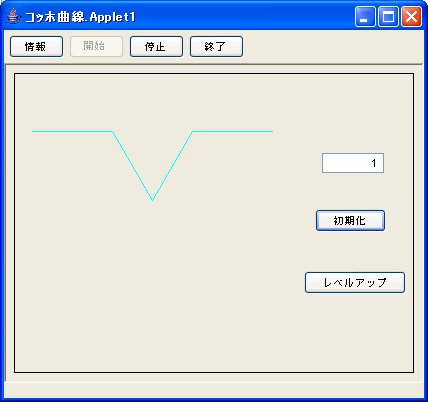Click the empty canvas area below the curve
This screenshot has width=428, height=402.
point(153,287)
